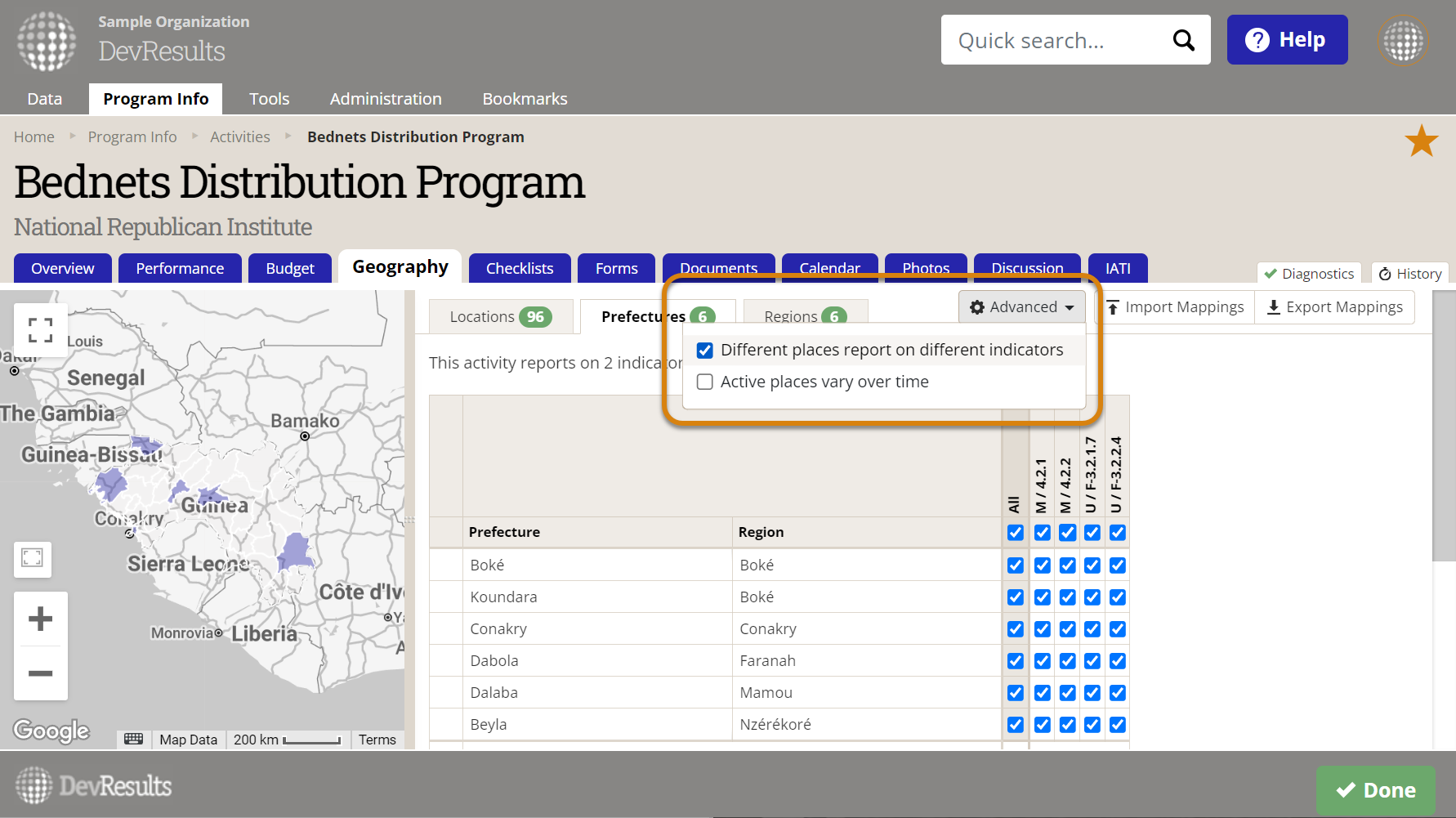Toggle U / F-3.2.2.4 checkbox for Dalaba

1118,693
